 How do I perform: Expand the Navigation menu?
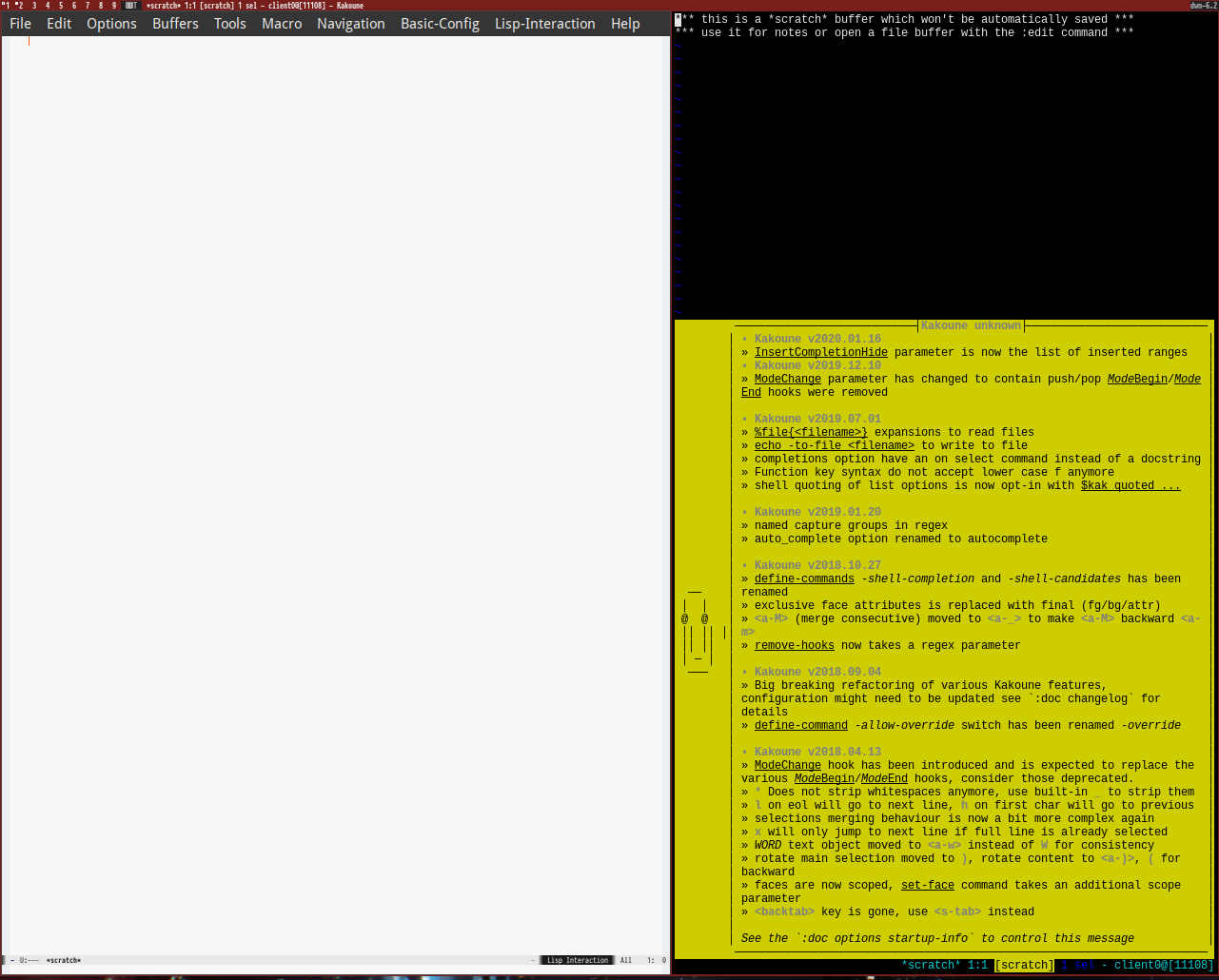[350, 24]
